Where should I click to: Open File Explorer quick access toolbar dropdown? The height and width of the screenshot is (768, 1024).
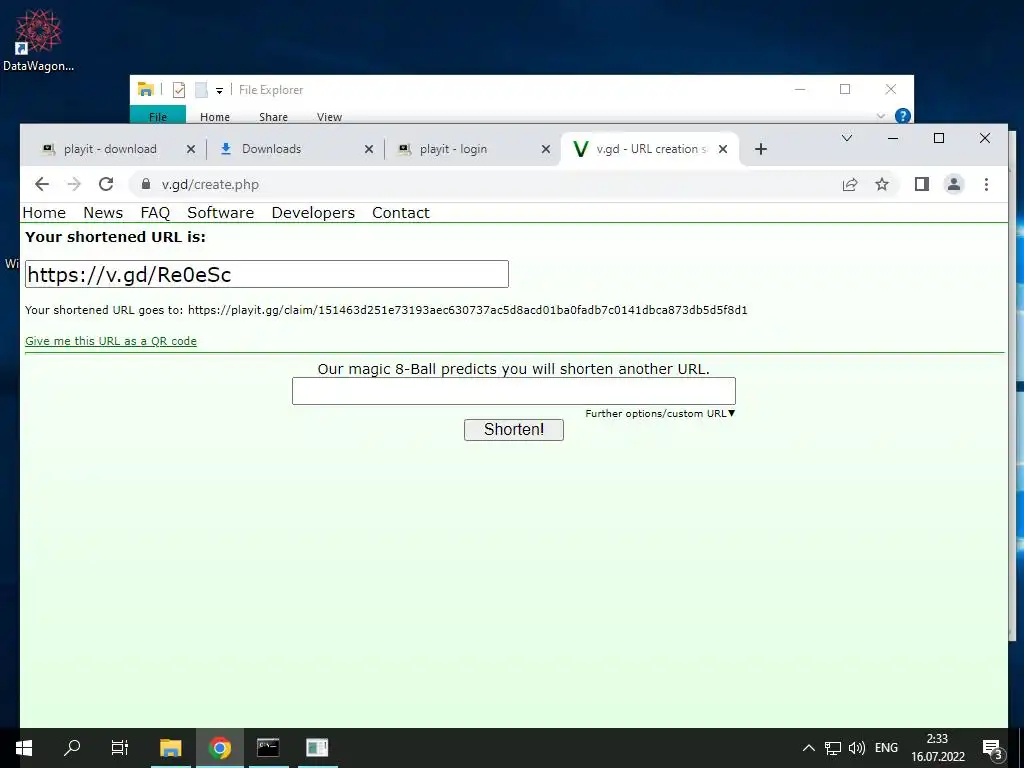[x=219, y=91]
